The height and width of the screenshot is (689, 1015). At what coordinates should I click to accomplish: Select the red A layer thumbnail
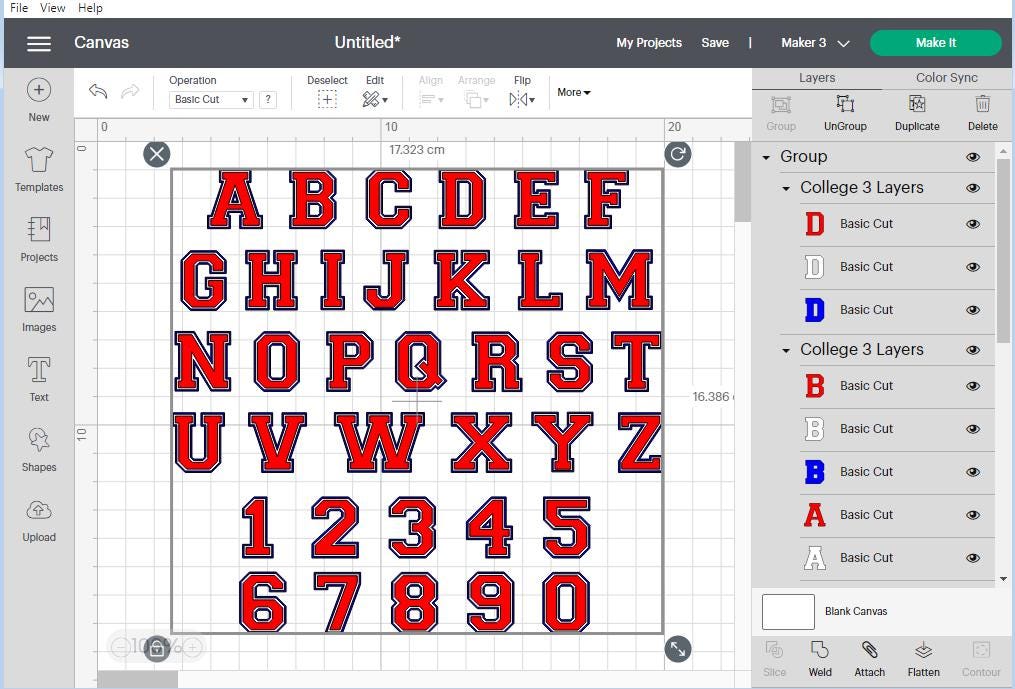[x=814, y=515]
